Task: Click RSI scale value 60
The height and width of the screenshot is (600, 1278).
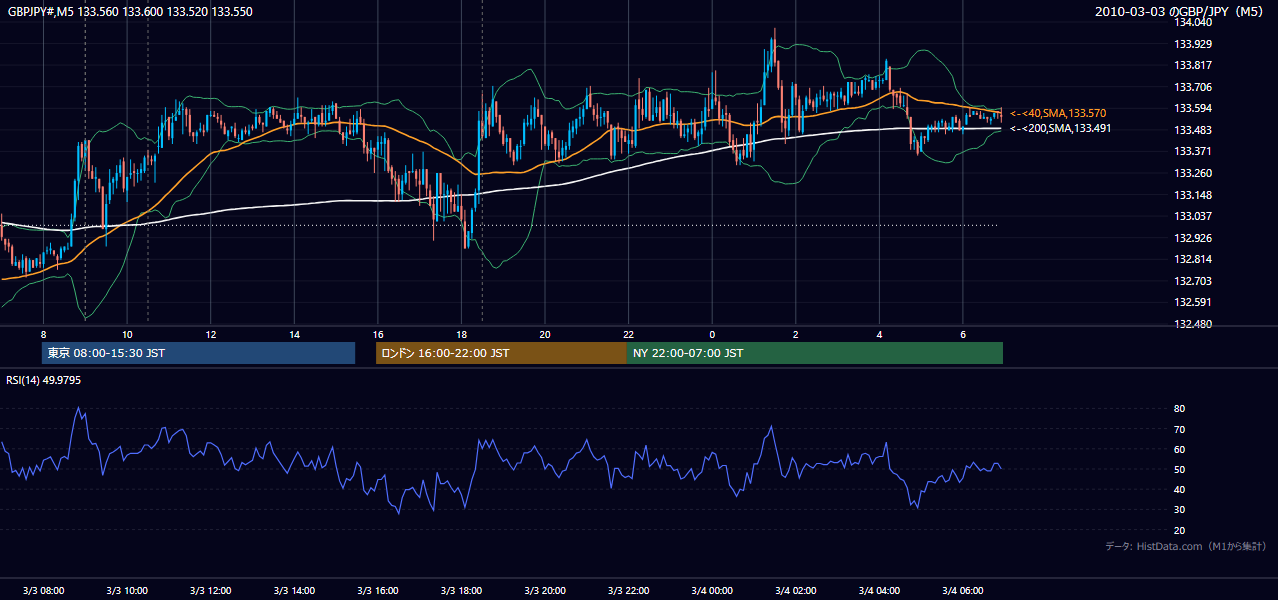Action: click(x=1180, y=449)
